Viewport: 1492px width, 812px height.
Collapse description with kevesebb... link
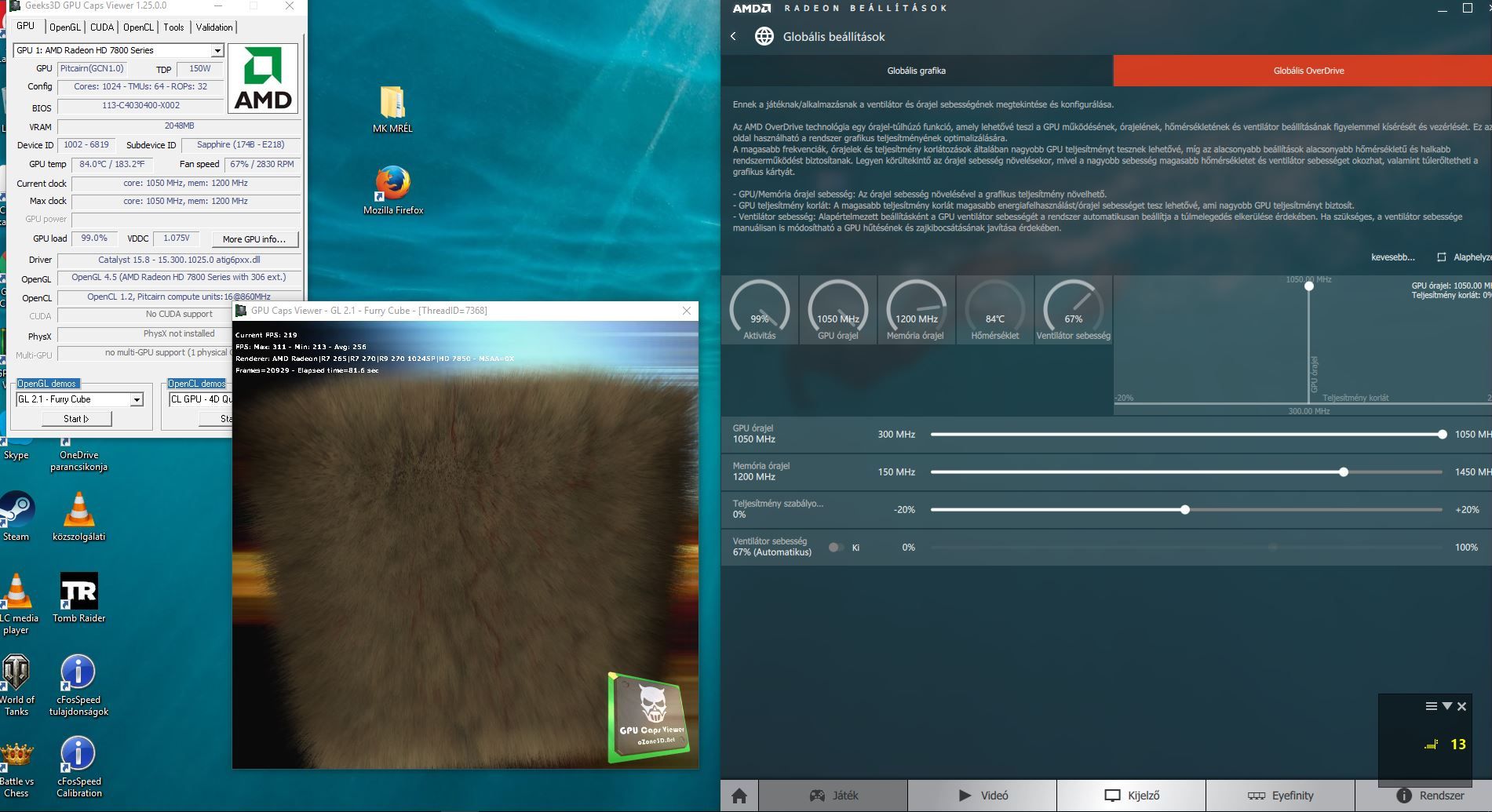tap(1392, 257)
